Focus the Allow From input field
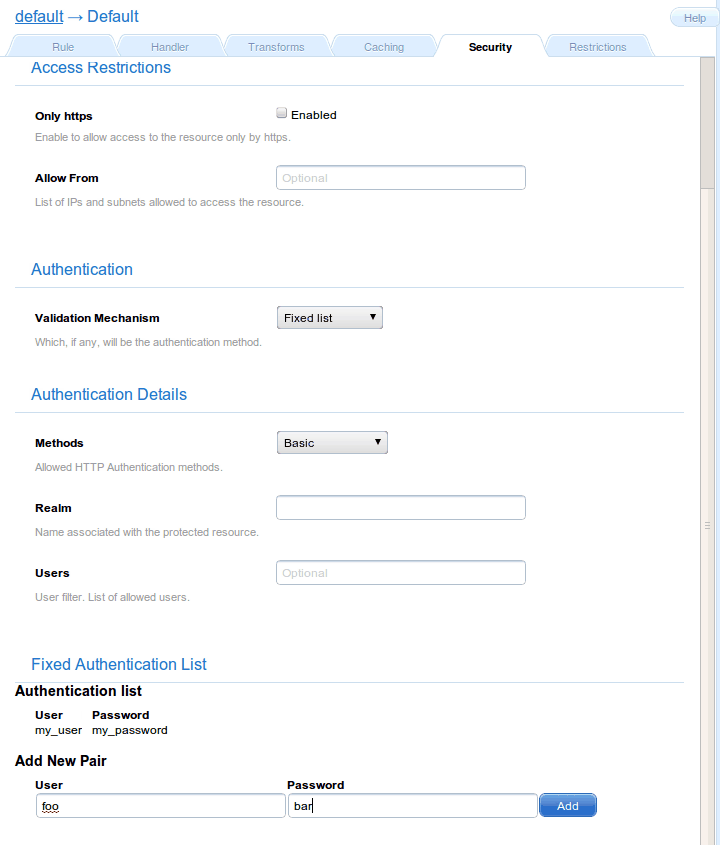 (x=400, y=178)
